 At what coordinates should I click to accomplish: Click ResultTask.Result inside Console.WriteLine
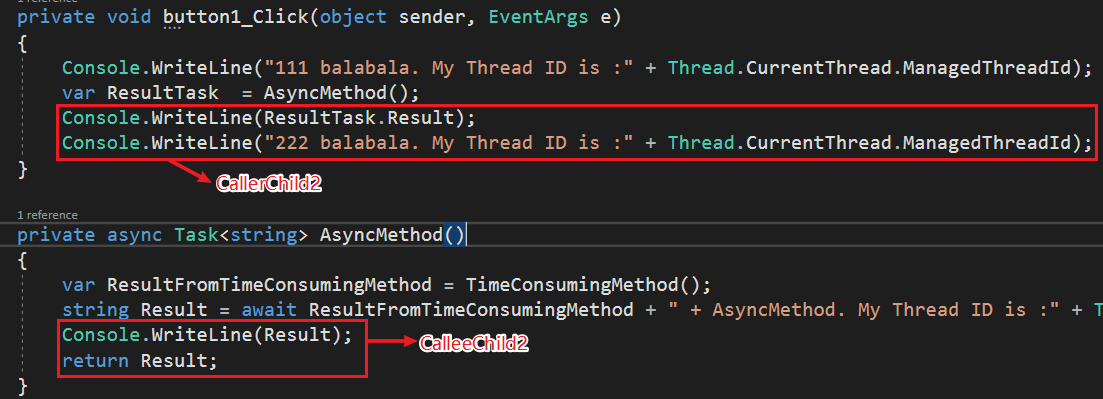click(364, 118)
